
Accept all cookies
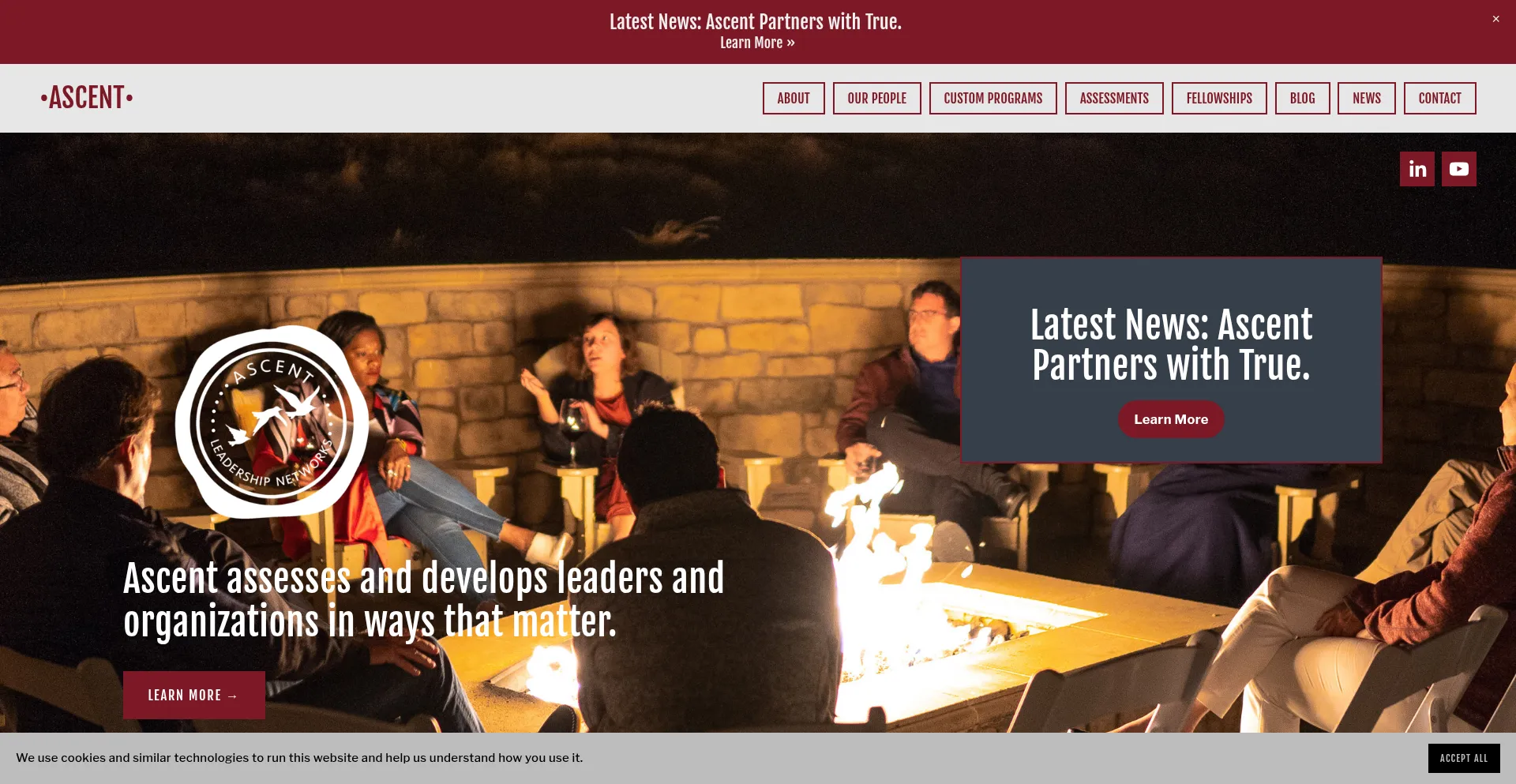tap(1464, 758)
